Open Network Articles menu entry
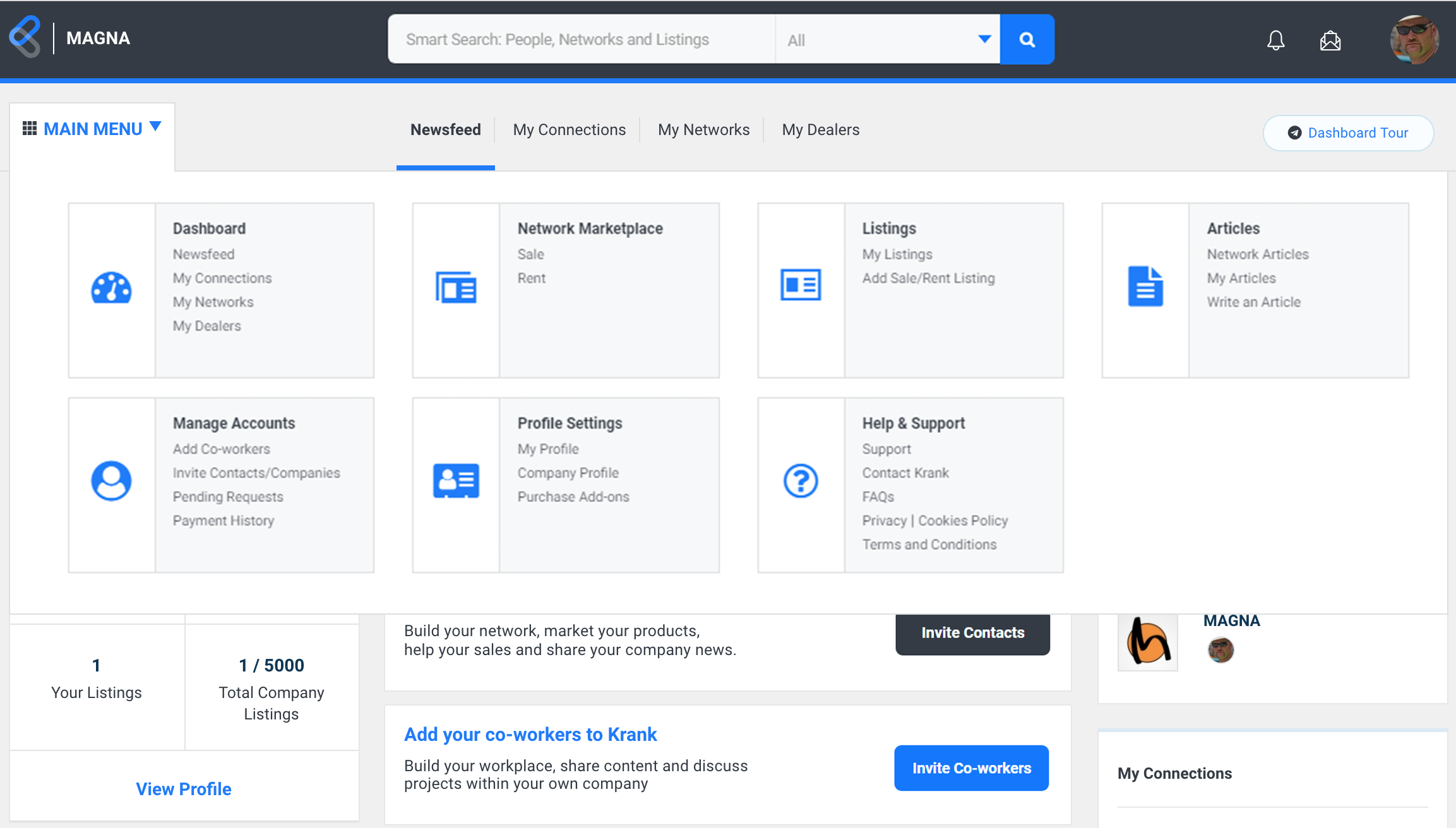The width and height of the screenshot is (1456, 828). [1258, 254]
